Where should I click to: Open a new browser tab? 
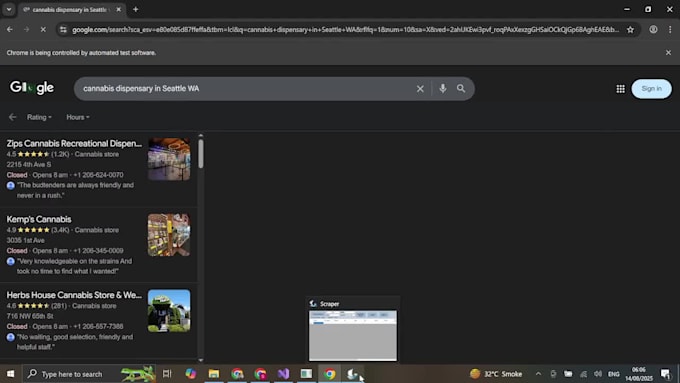pos(135,9)
